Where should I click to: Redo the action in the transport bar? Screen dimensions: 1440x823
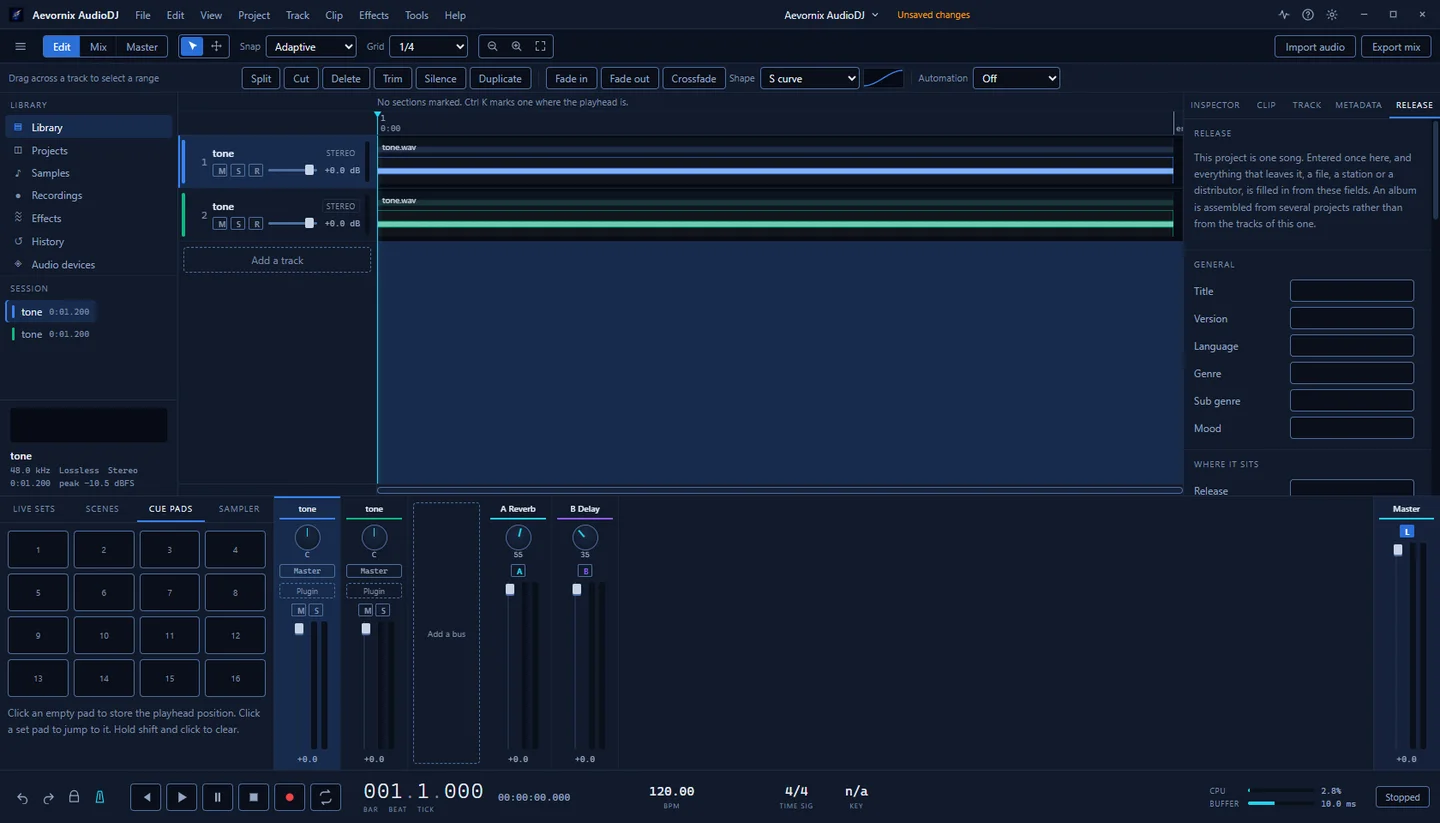pos(48,798)
